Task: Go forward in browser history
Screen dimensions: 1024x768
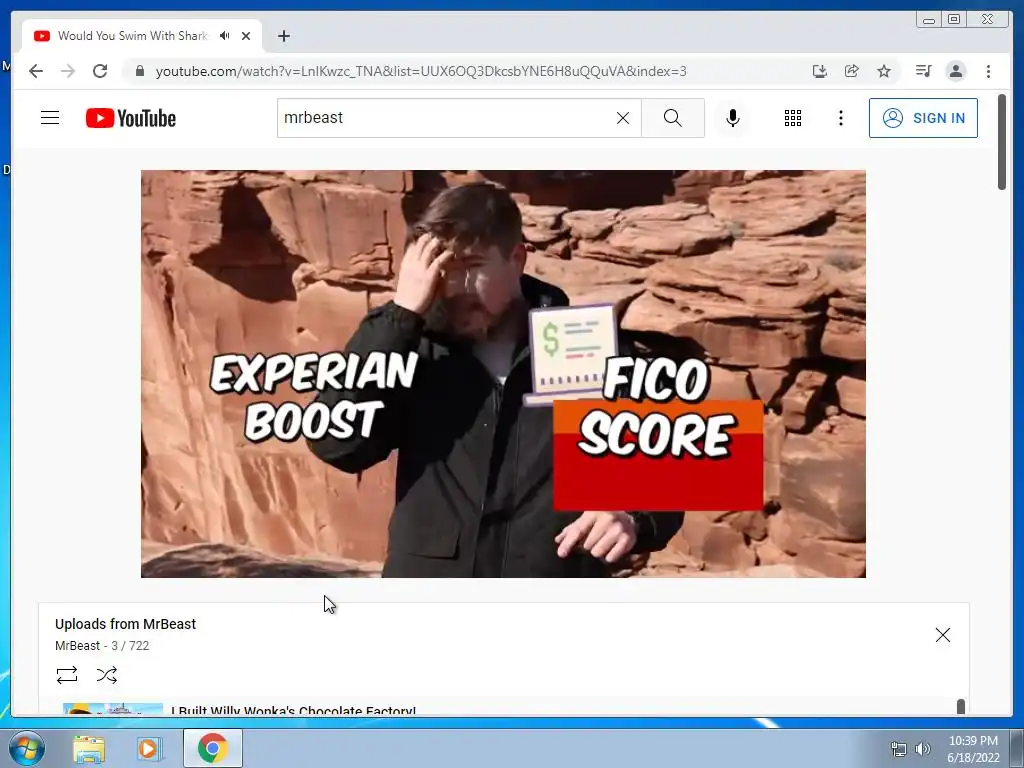Action: click(x=67, y=71)
